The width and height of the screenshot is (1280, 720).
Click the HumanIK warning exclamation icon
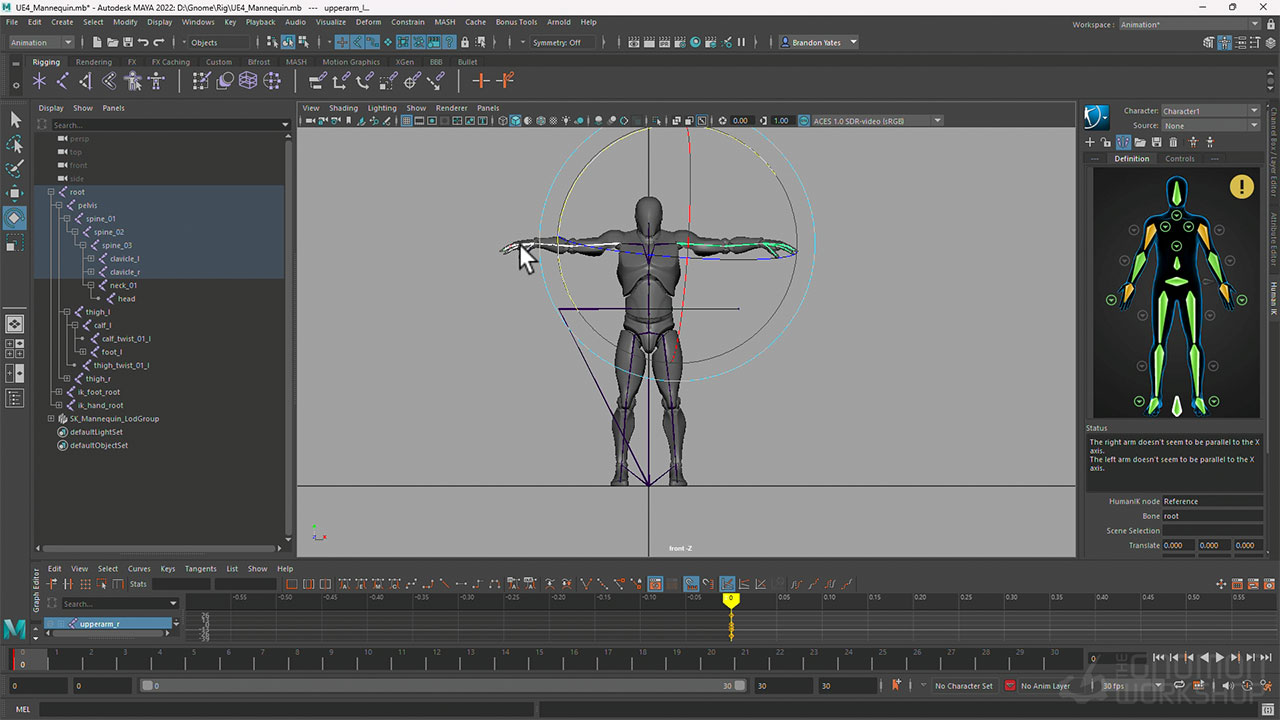(x=1241, y=186)
